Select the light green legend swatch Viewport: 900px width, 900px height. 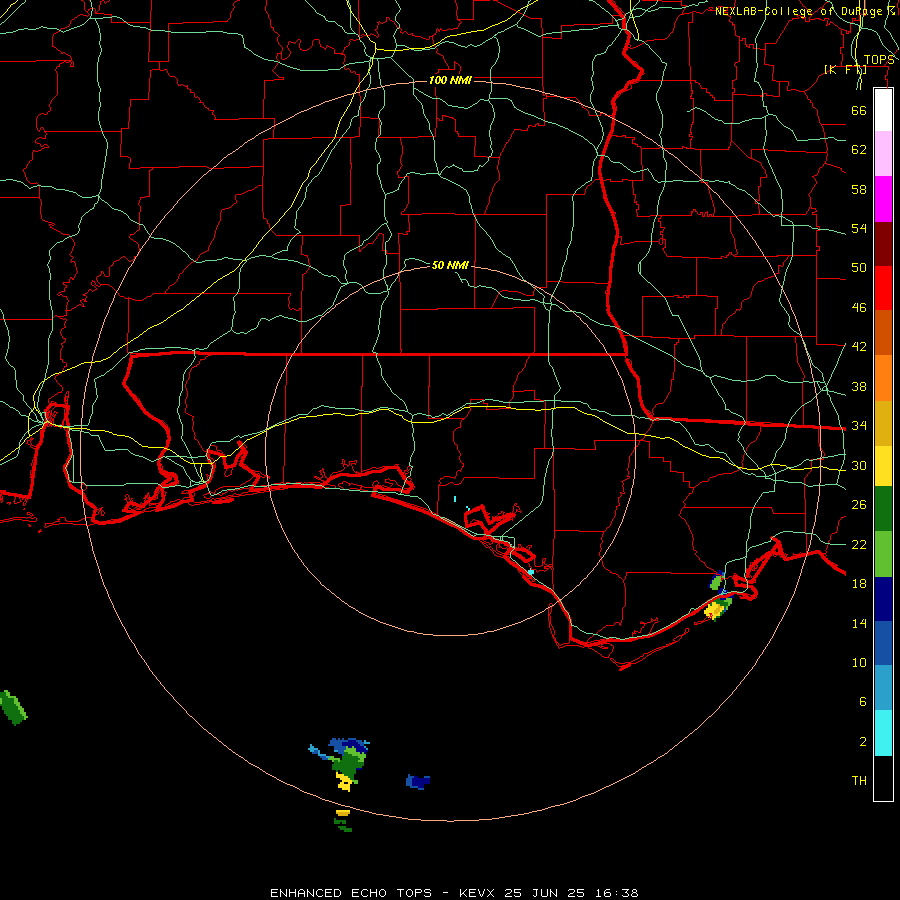883,554
